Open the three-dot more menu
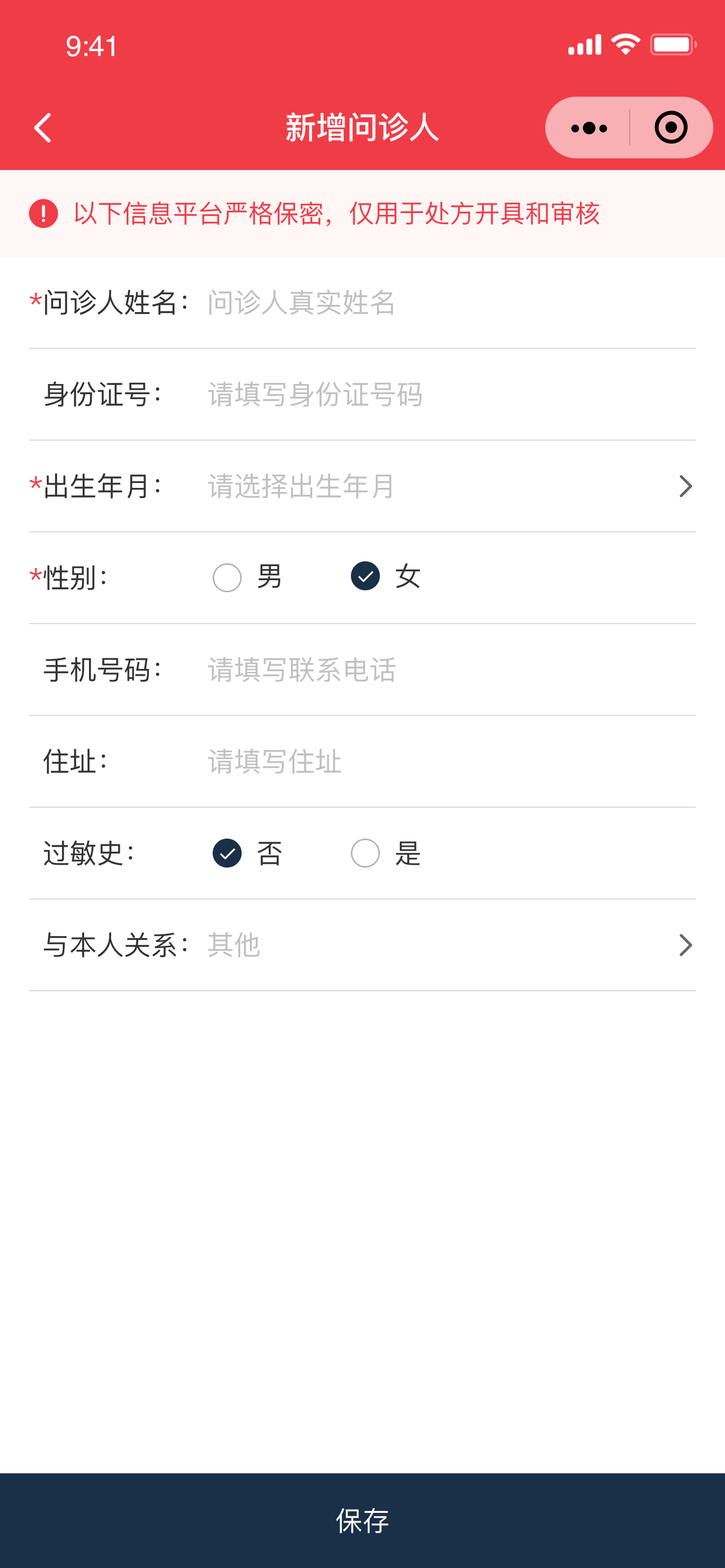 pos(589,128)
